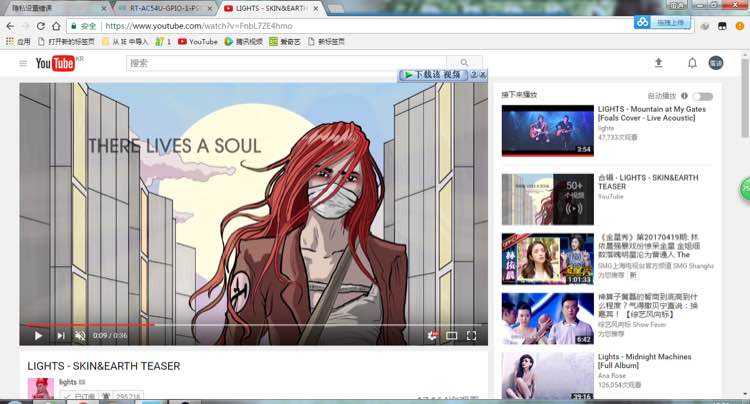Click the autoplay info icon
This screenshot has height=404, width=750.
tap(684, 96)
